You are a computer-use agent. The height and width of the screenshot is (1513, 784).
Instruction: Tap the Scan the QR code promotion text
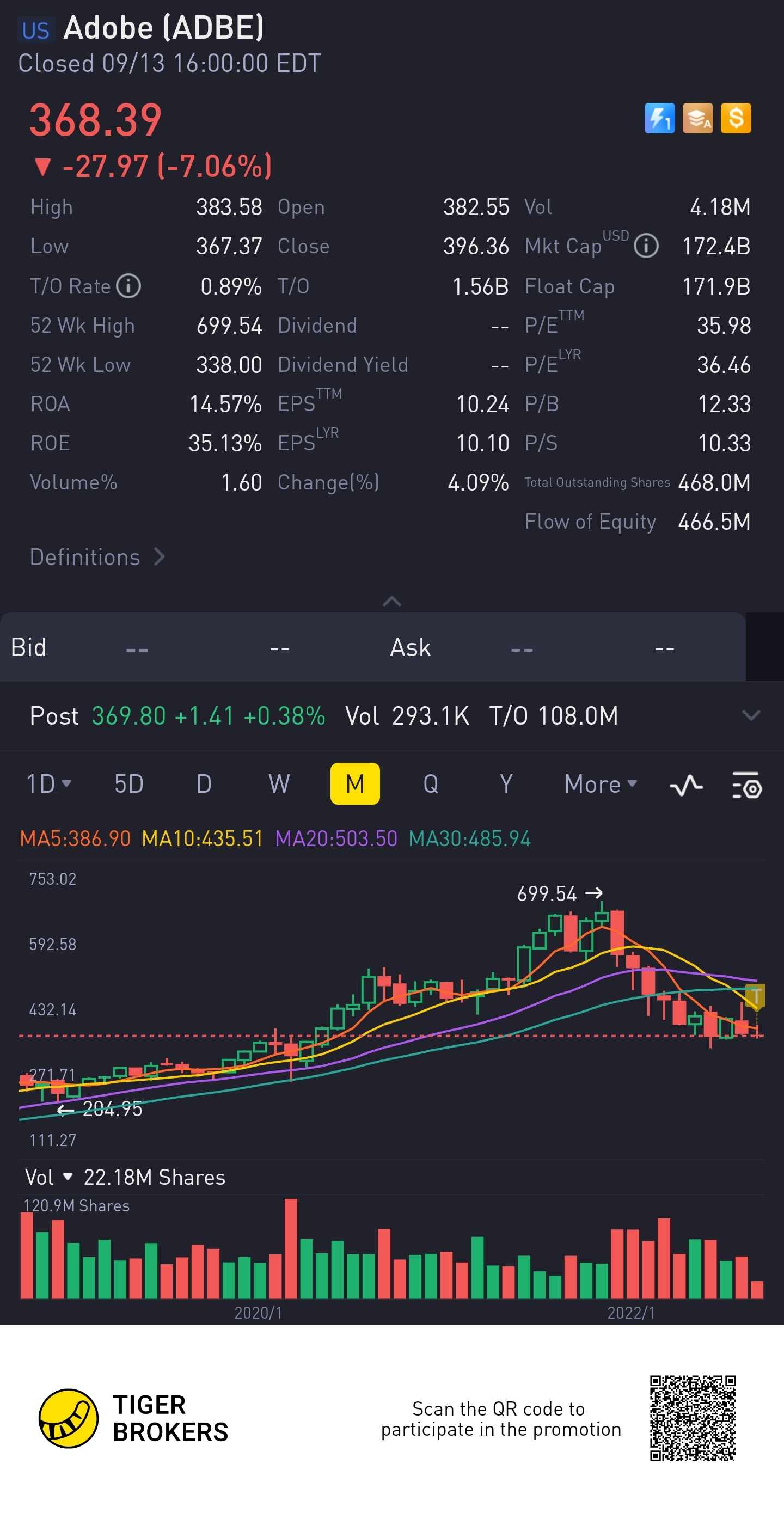pyautogui.click(x=501, y=1418)
